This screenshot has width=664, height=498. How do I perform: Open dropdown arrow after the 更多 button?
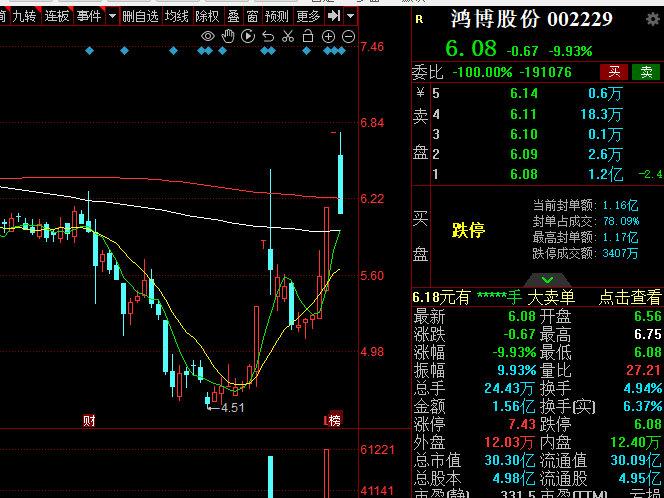[351, 17]
